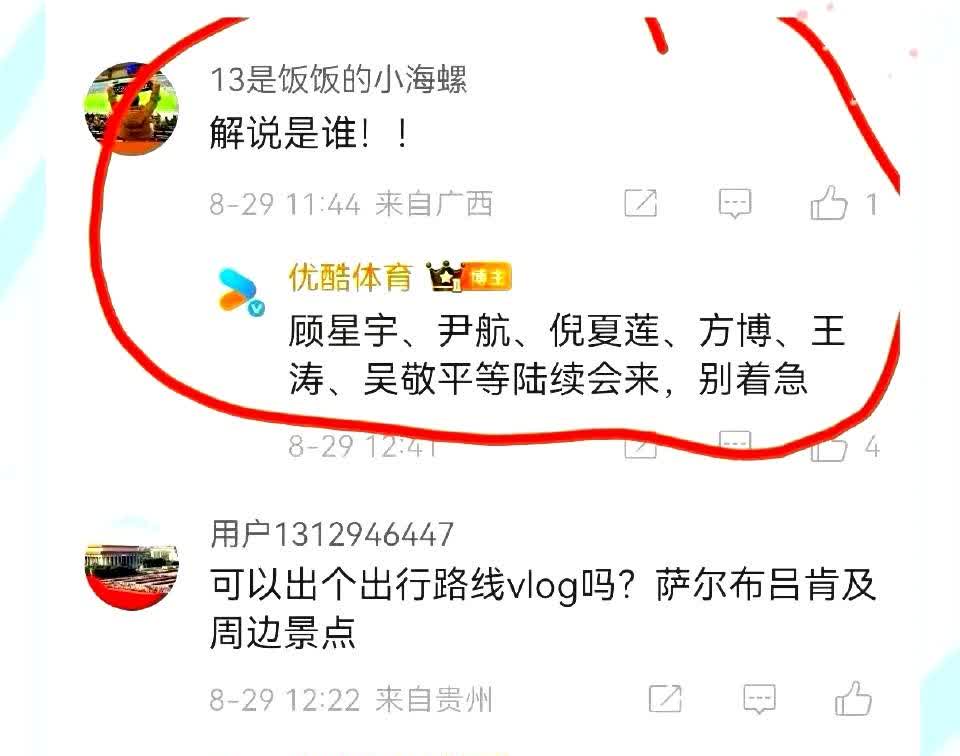
Task: Tap reply icon on 出行路线vlog comment
Action: [759, 698]
